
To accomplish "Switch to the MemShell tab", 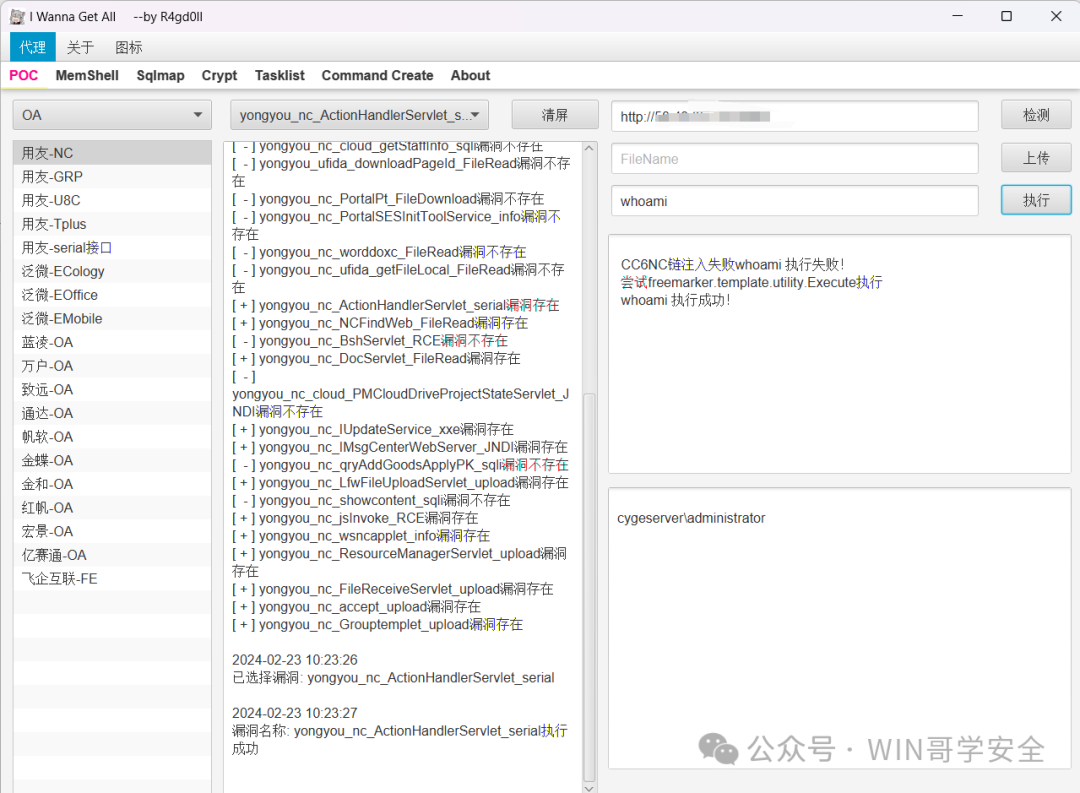I will click(87, 76).
